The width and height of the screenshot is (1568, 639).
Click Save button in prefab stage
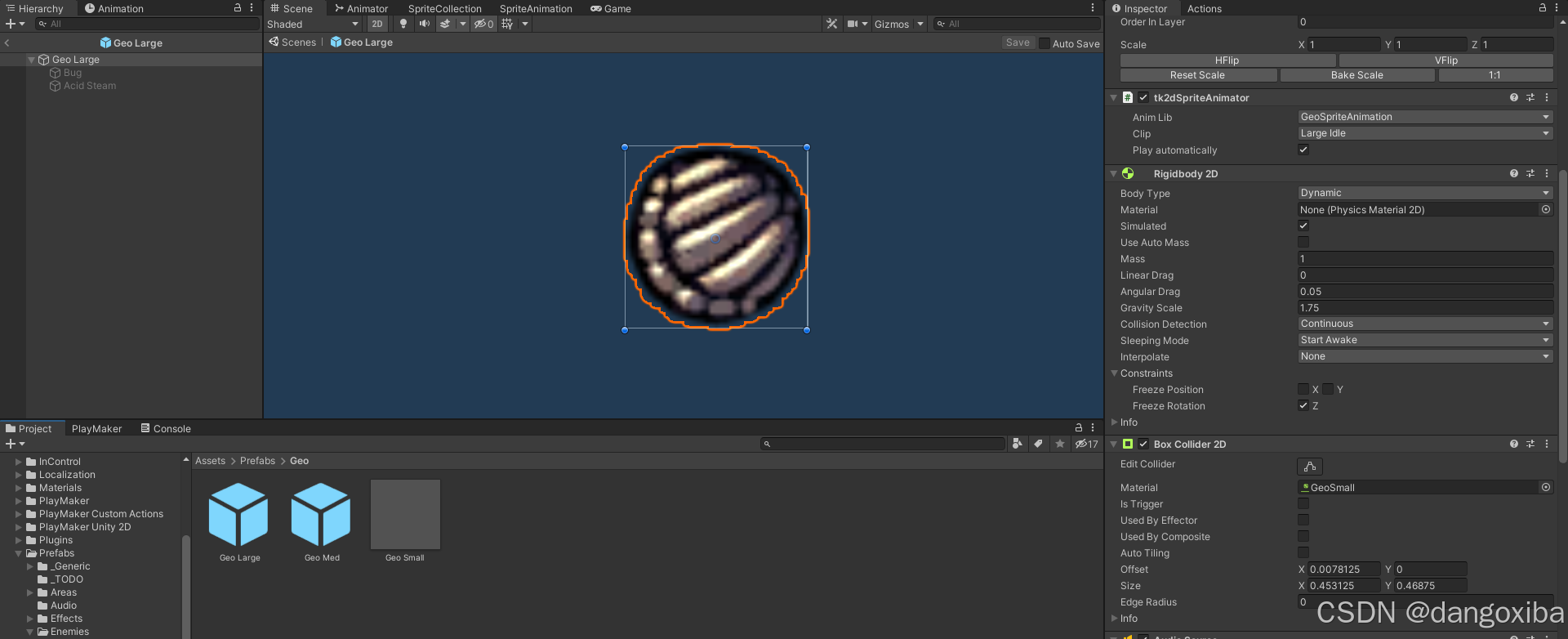(1018, 42)
